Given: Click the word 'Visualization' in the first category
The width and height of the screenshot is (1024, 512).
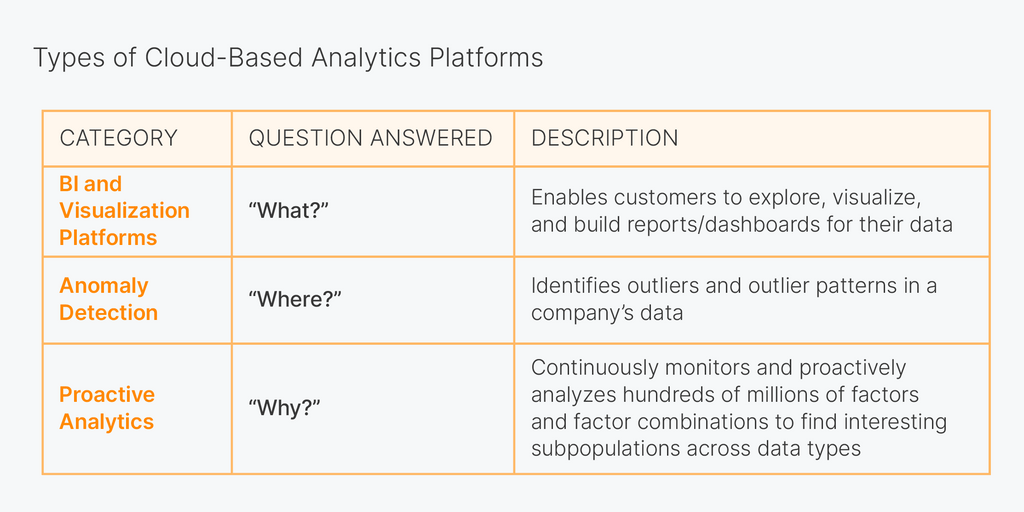Looking at the screenshot, I should tap(124, 210).
